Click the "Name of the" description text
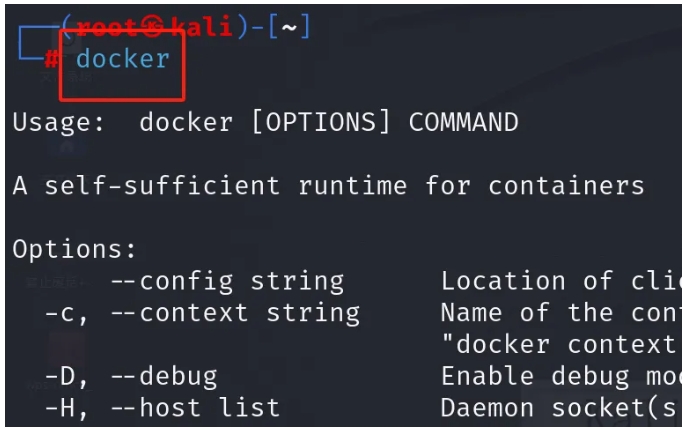 coord(527,313)
